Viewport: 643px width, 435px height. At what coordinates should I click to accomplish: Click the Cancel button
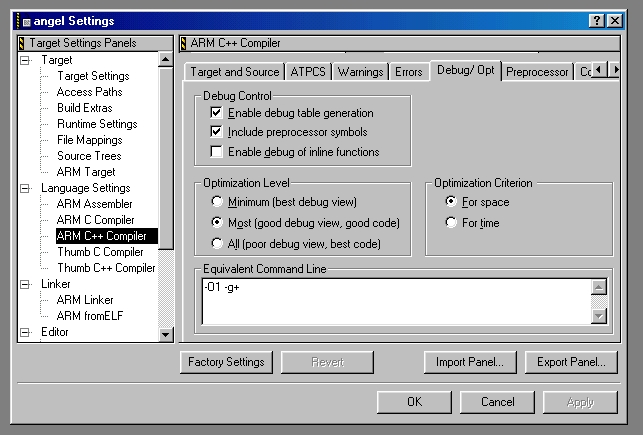pos(497,402)
